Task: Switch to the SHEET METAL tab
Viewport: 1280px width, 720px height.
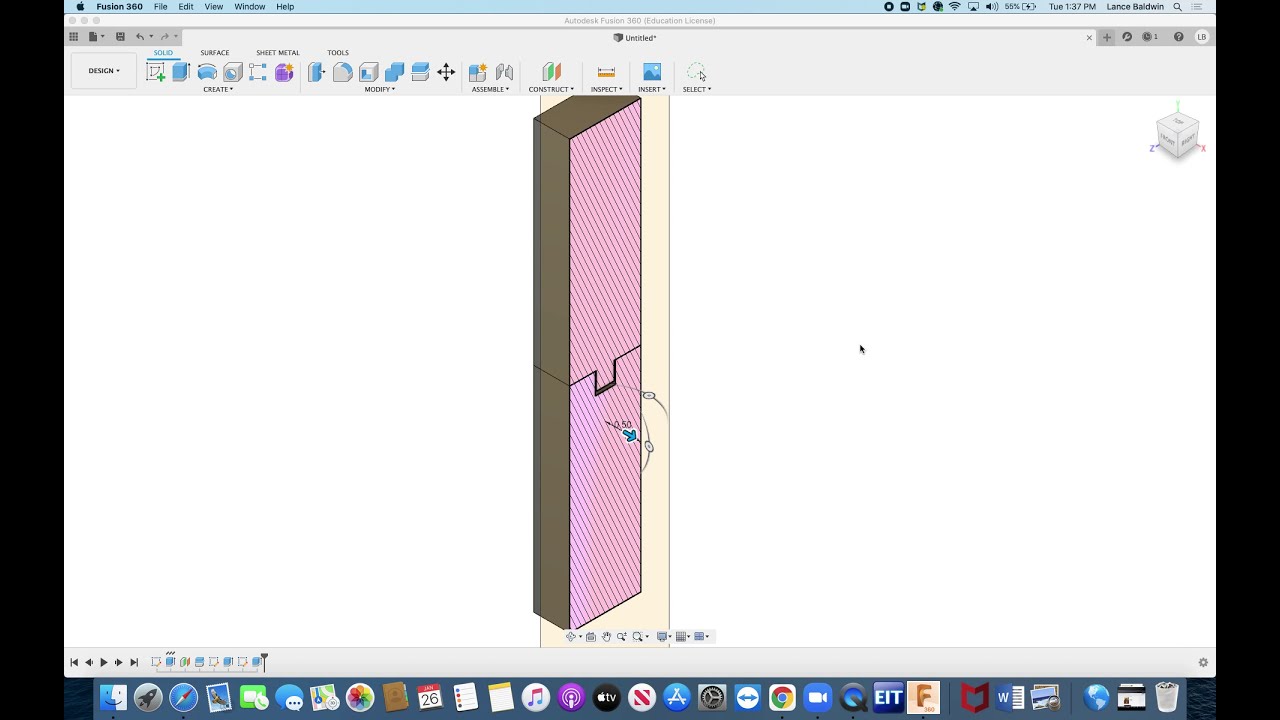Action: click(278, 53)
